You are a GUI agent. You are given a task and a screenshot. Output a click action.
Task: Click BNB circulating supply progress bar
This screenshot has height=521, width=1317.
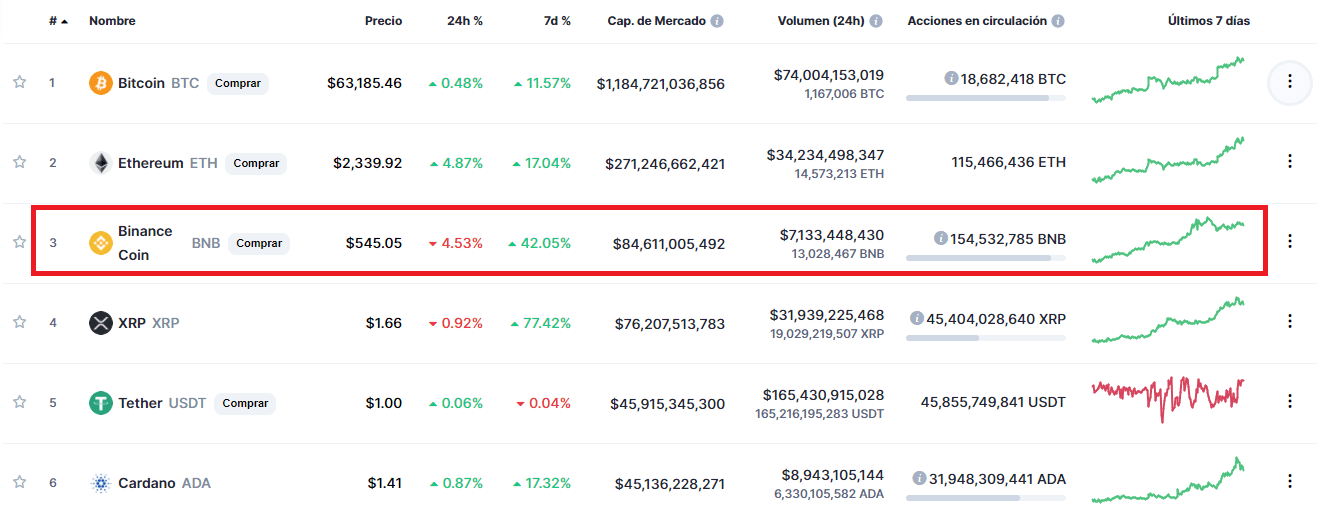[x=986, y=258]
